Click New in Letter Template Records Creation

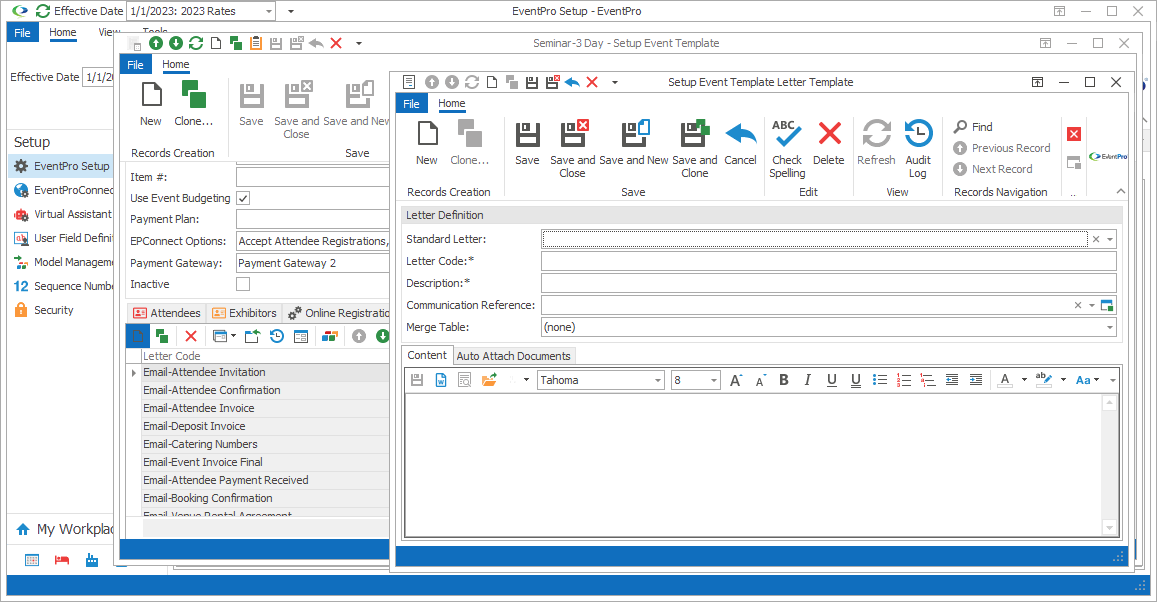point(426,144)
